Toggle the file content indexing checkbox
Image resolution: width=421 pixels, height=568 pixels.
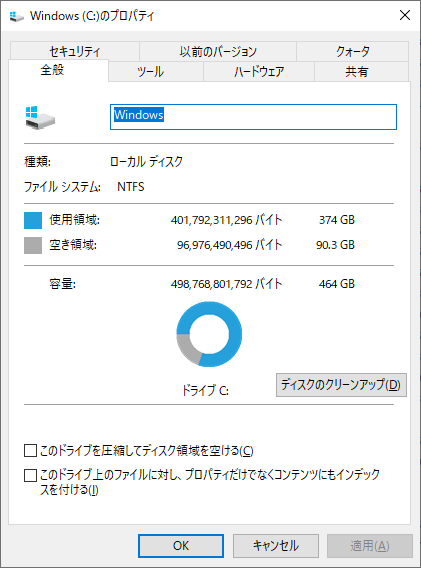coord(30,475)
